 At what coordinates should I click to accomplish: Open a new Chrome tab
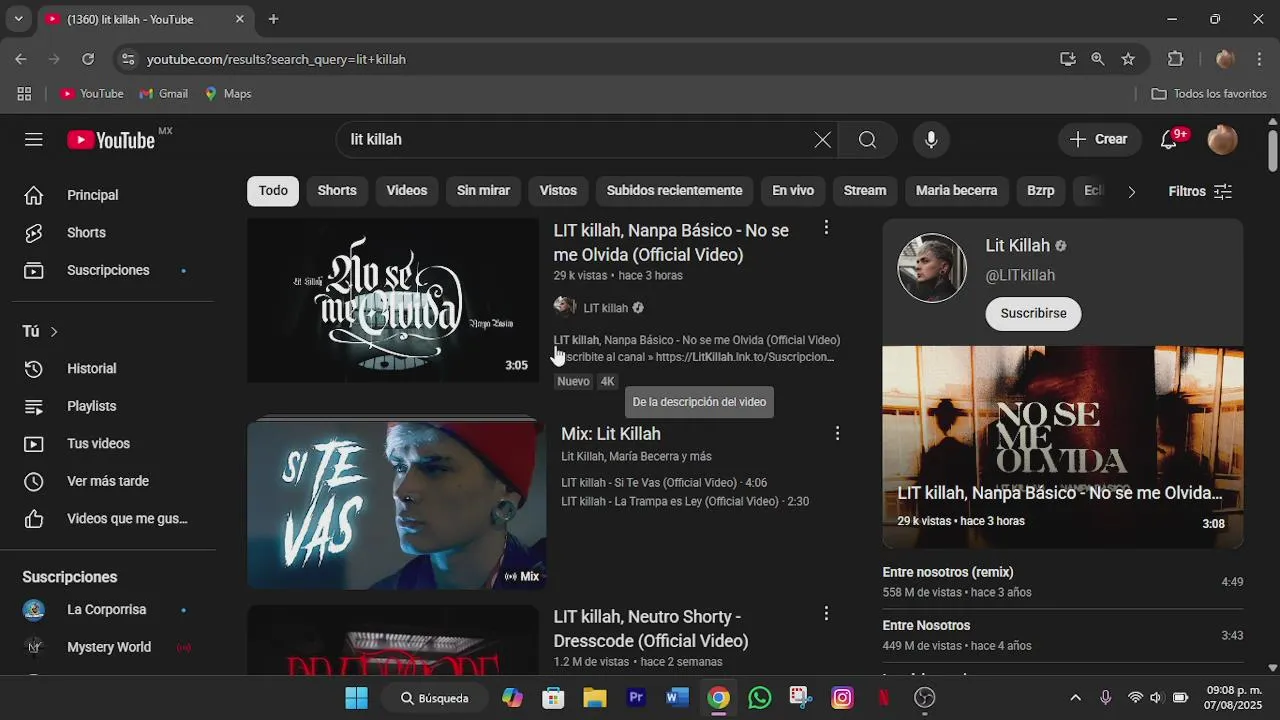coord(273,19)
